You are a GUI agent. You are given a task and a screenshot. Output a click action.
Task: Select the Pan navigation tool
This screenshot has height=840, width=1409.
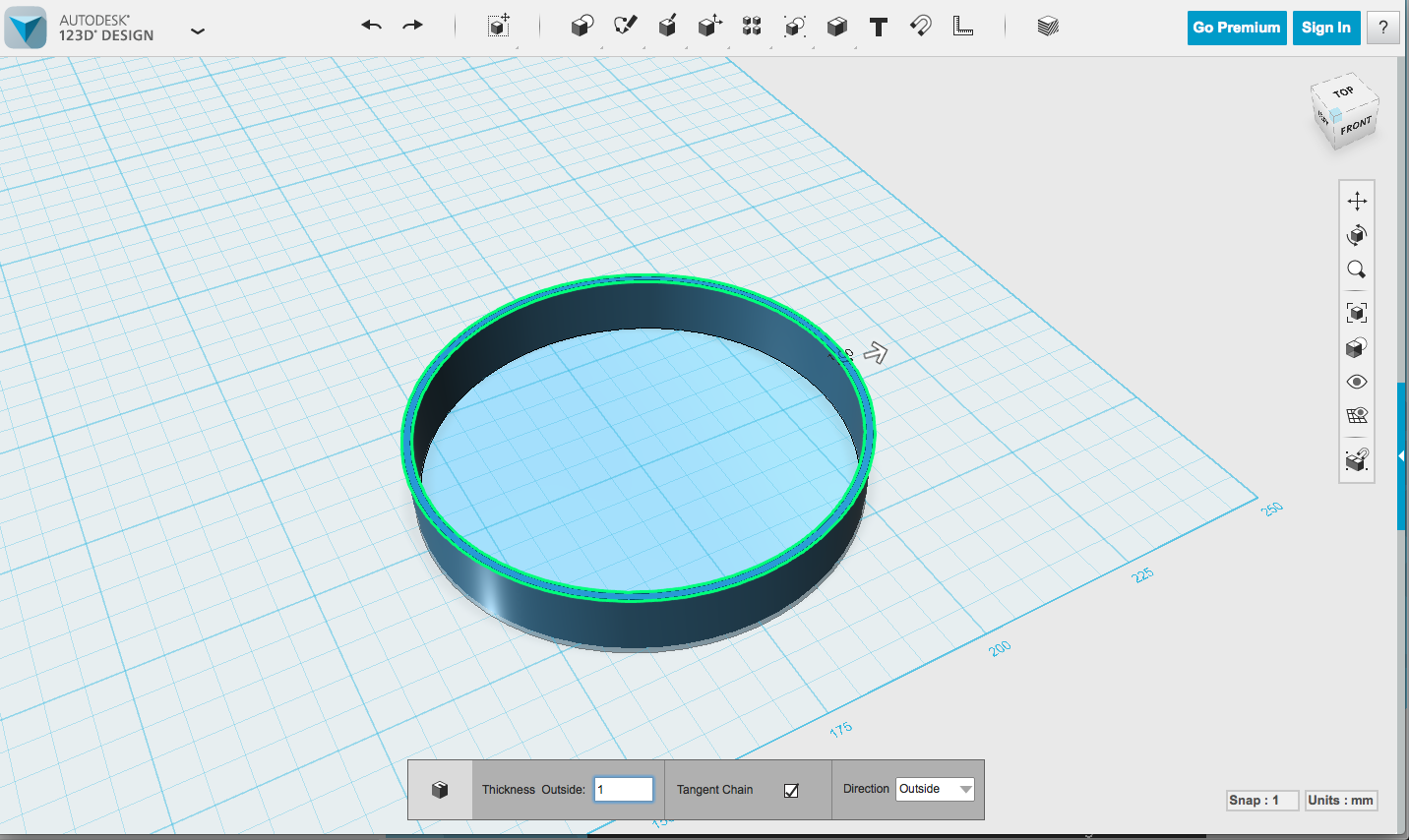(x=1357, y=201)
